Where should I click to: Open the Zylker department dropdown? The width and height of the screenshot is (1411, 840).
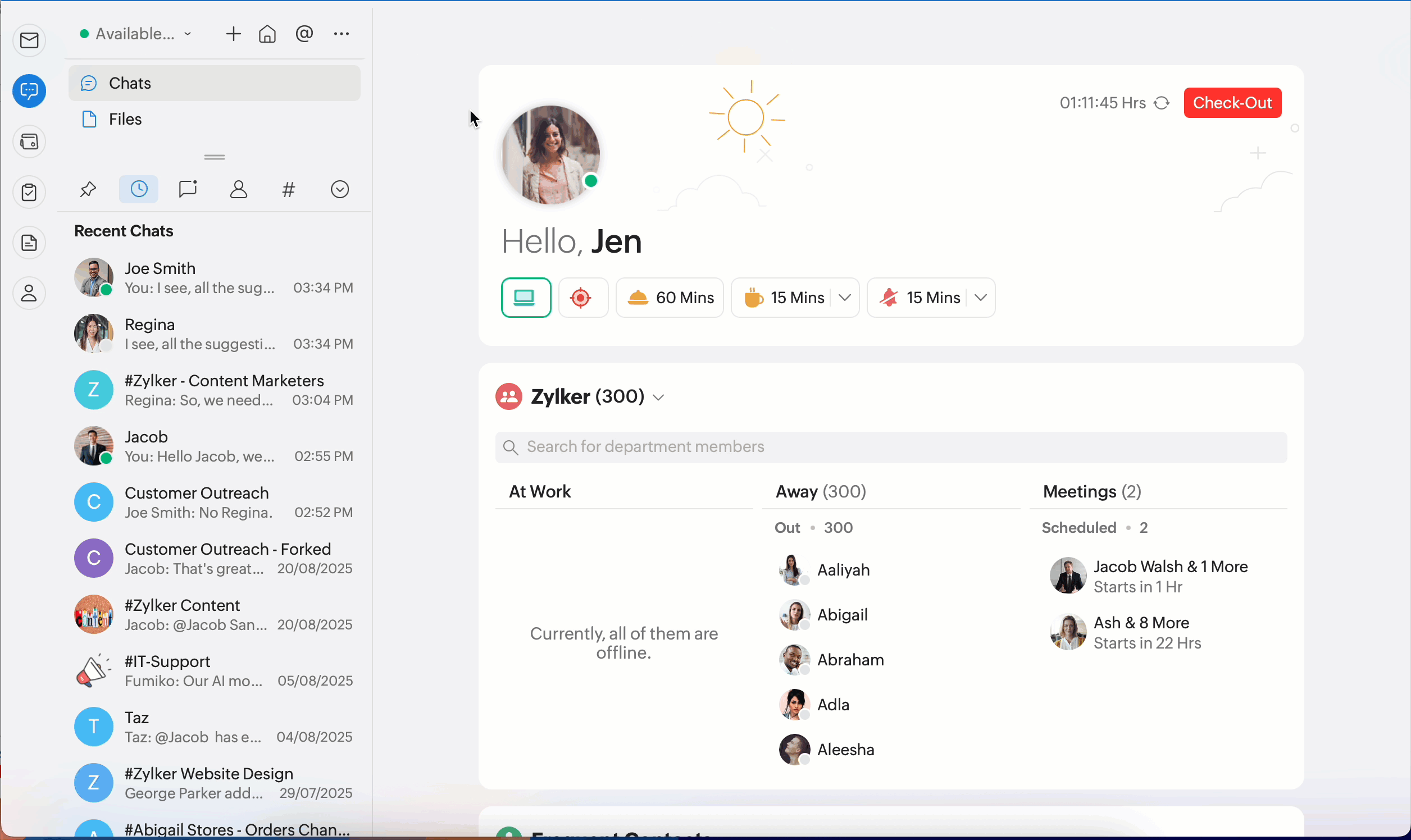click(658, 398)
